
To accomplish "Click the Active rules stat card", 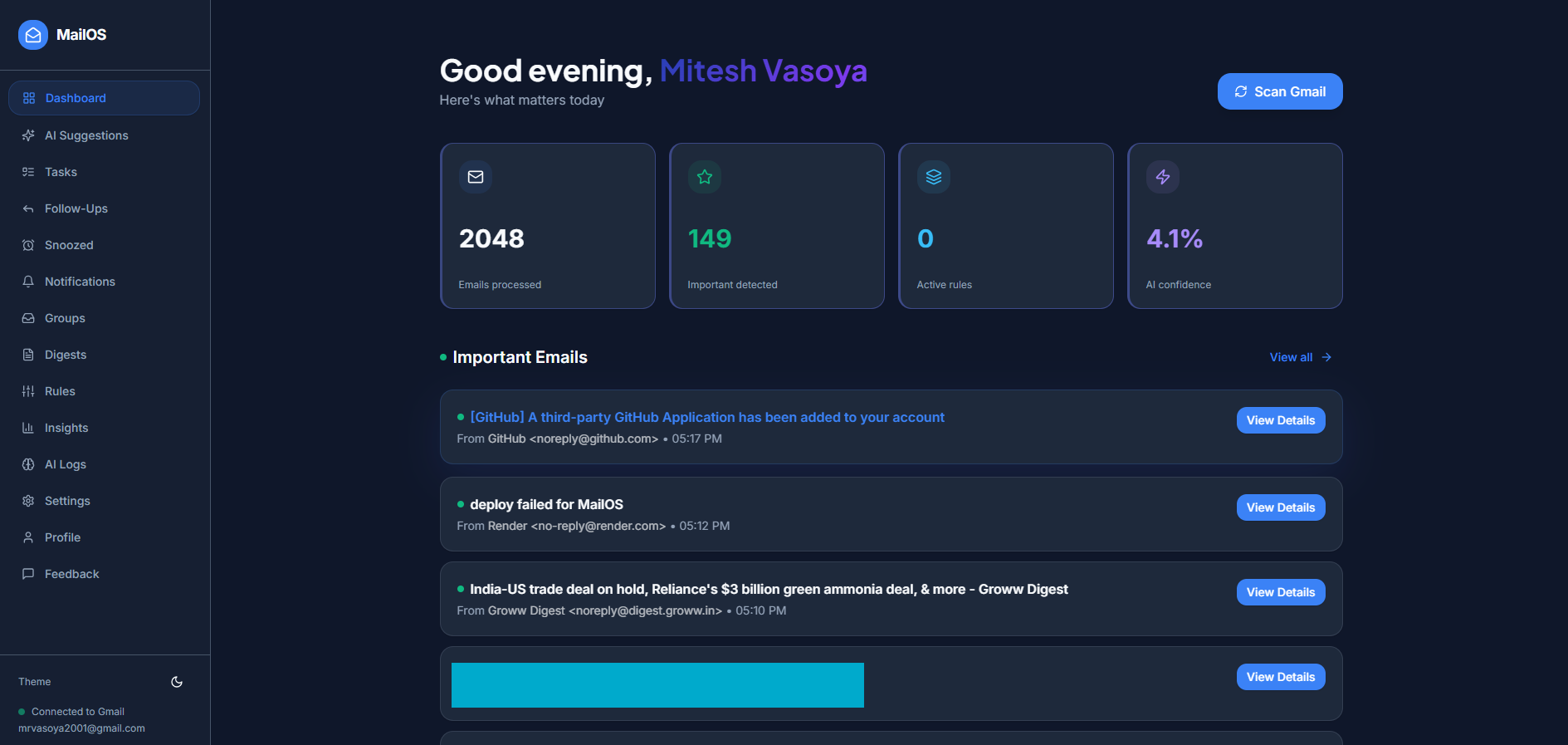I will [1005, 226].
